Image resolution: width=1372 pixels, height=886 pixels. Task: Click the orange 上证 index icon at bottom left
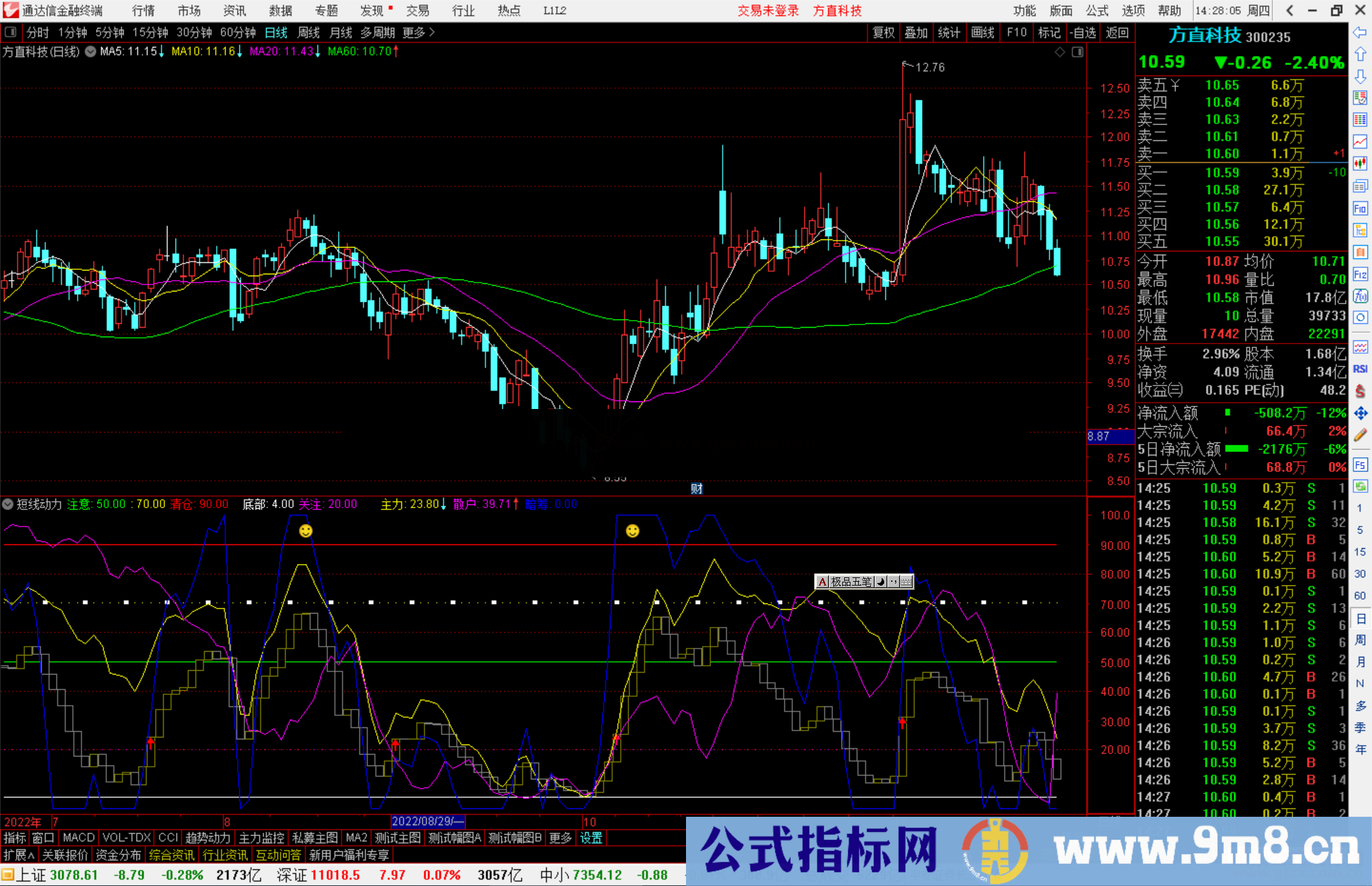(x=10, y=875)
